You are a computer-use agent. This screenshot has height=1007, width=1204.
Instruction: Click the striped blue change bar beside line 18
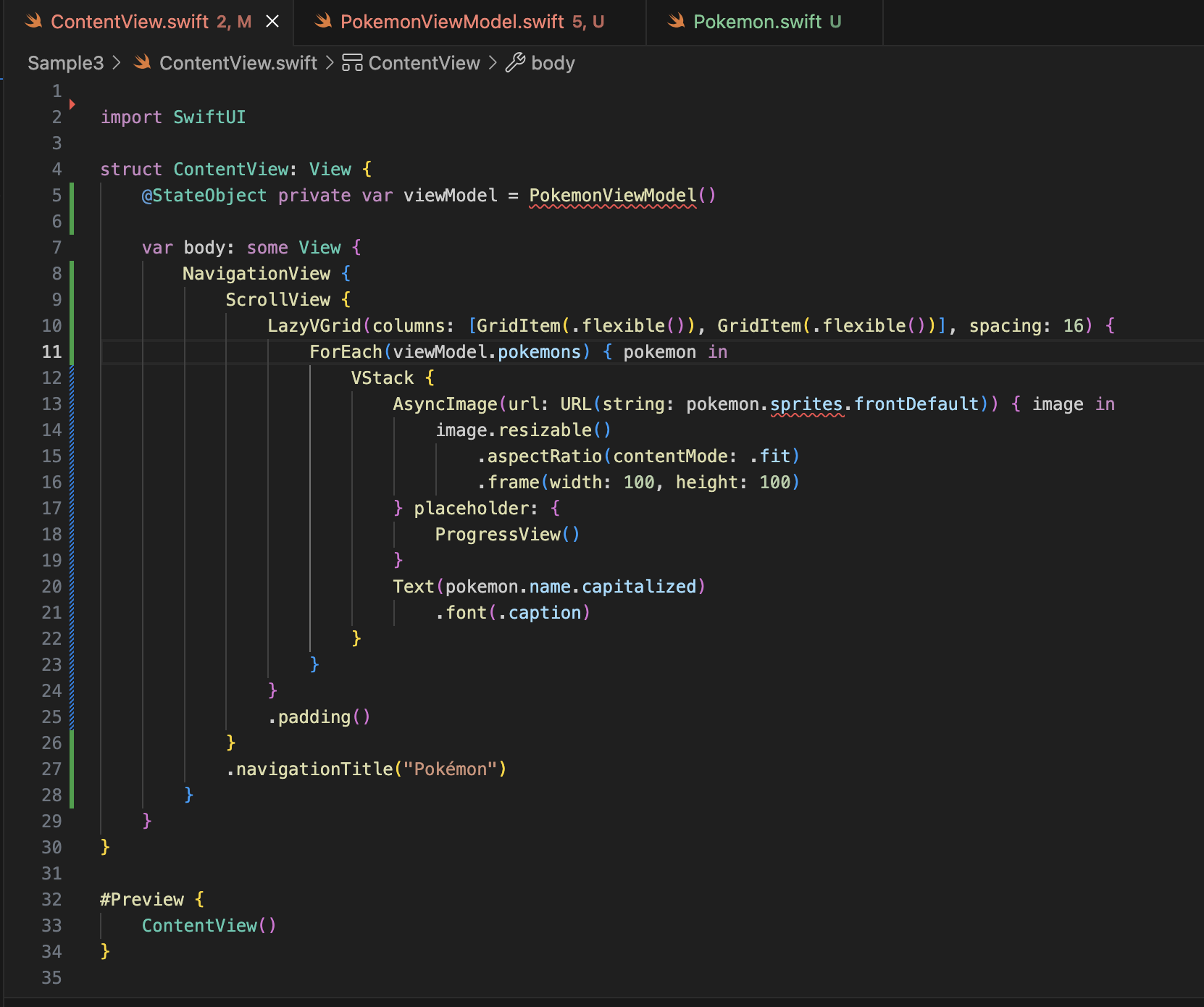point(72,535)
